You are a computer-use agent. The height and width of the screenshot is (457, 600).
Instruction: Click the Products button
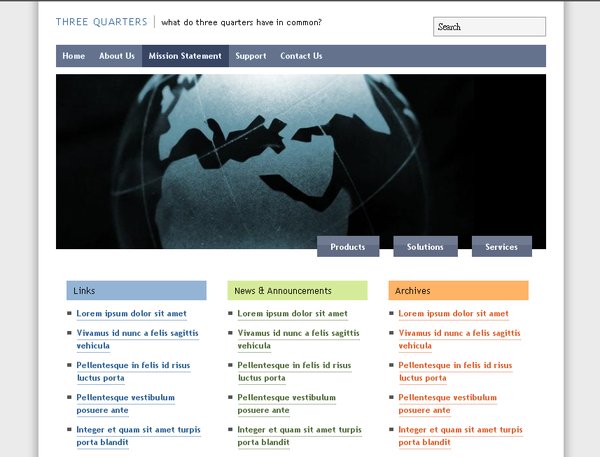pos(348,247)
